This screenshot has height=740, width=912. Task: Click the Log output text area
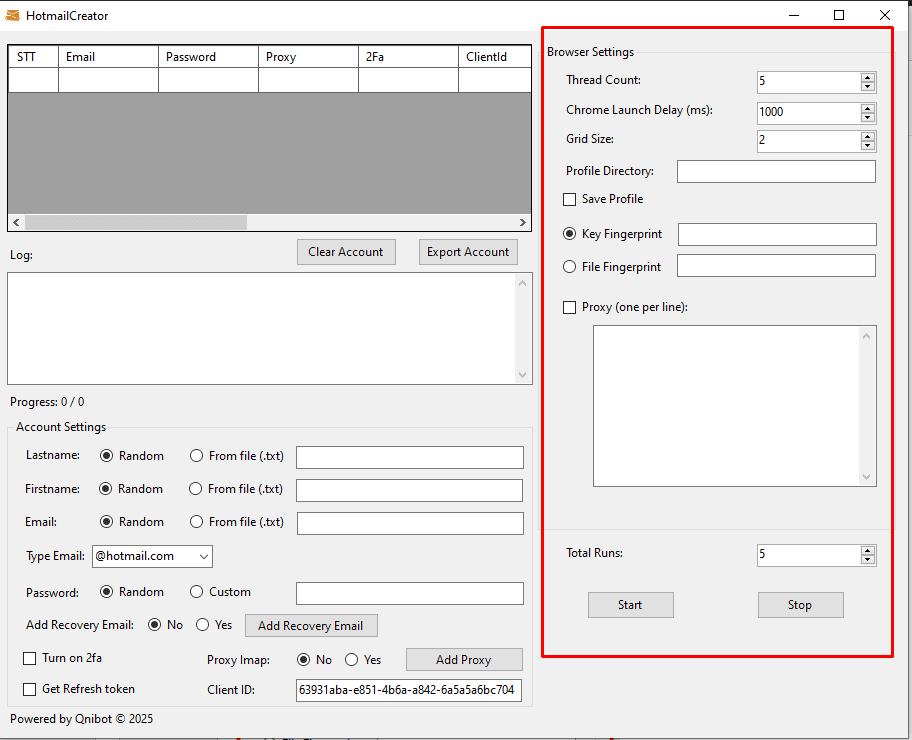pyautogui.click(x=262, y=329)
